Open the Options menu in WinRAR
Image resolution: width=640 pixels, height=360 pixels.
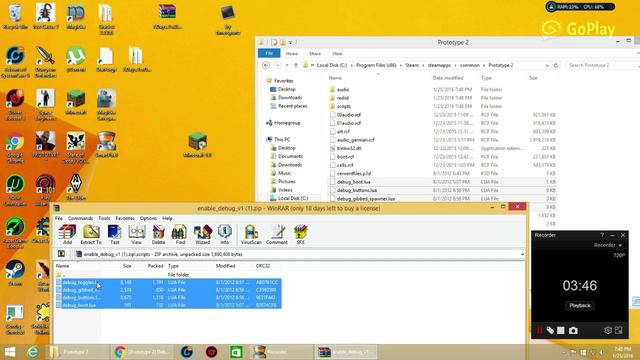click(x=148, y=218)
